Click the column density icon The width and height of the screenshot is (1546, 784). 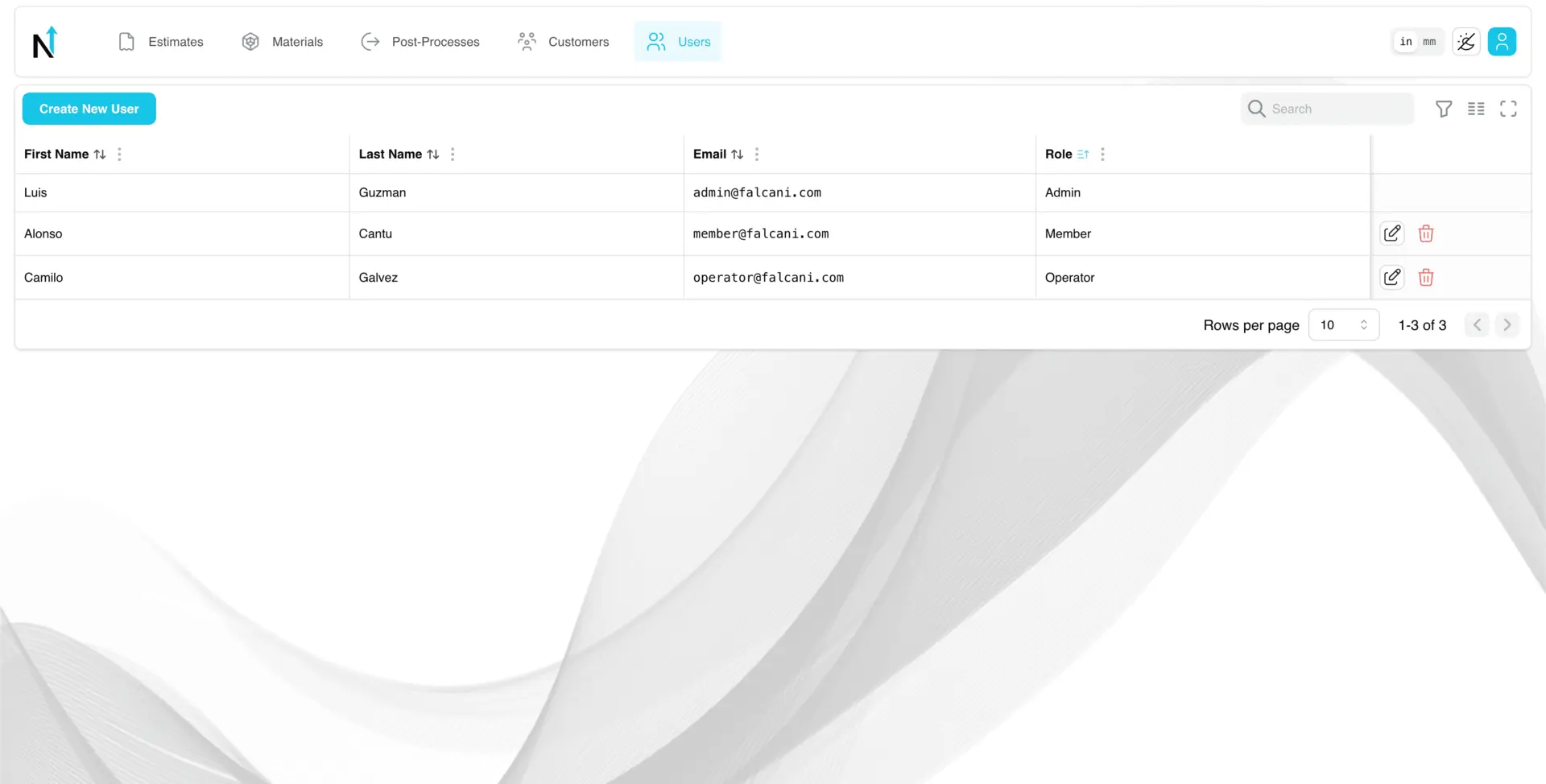(x=1475, y=109)
